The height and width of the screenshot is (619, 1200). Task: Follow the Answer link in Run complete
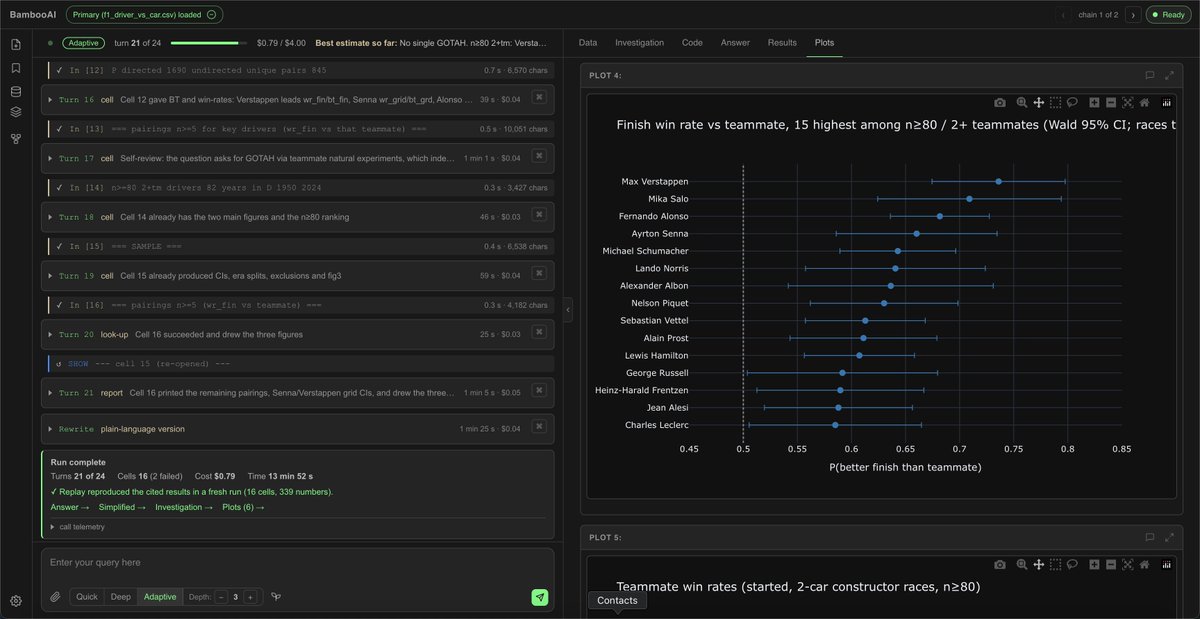[68, 507]
